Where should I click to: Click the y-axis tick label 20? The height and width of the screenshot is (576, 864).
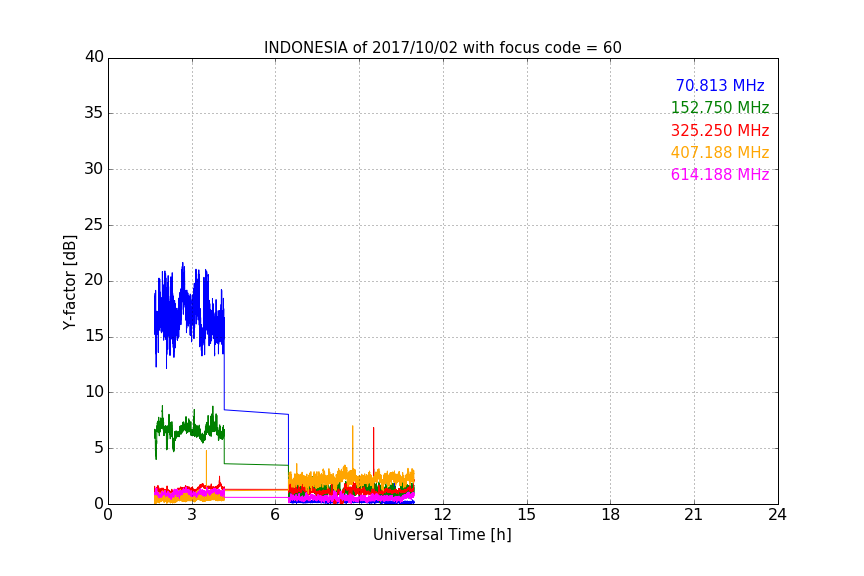94,281
